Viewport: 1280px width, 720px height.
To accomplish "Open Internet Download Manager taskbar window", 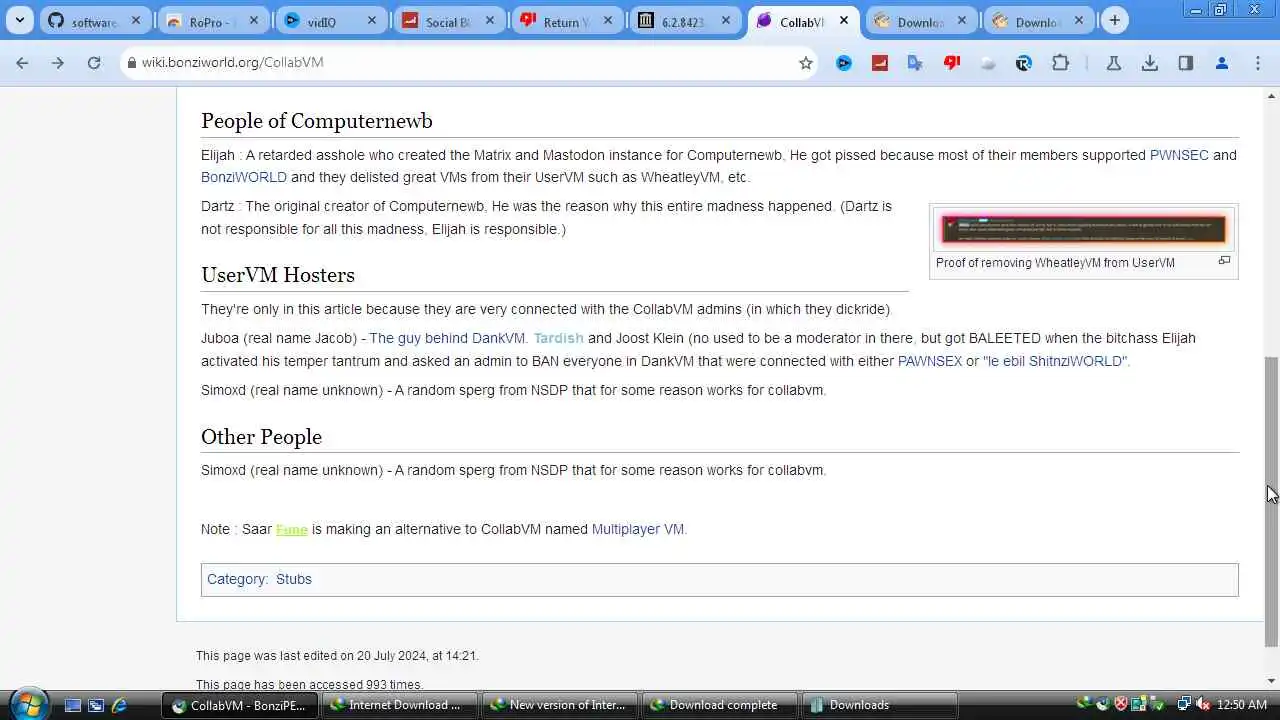I will point(398,705).
